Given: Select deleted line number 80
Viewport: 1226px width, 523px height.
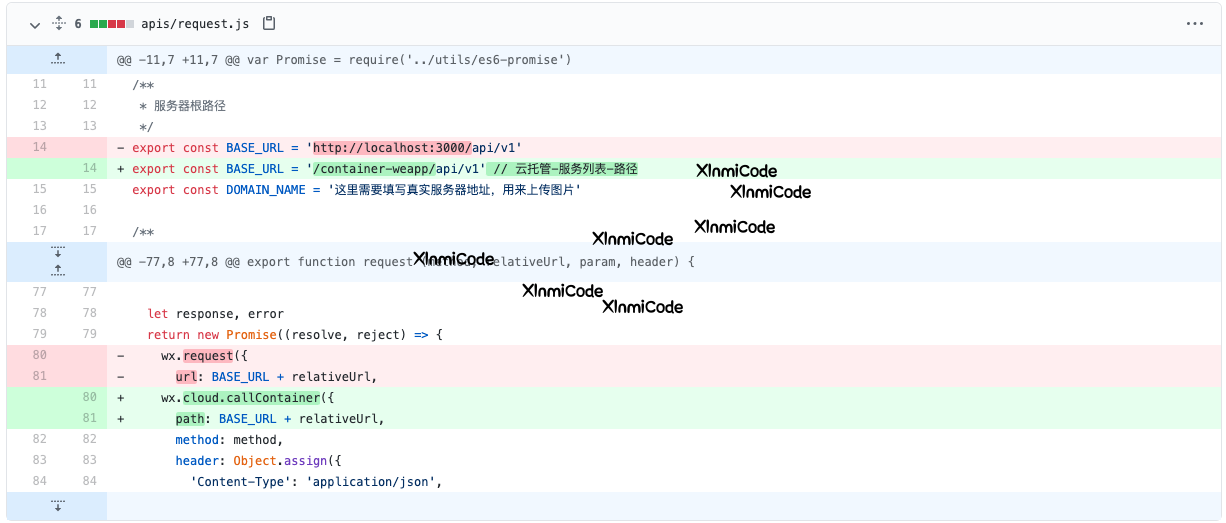Looking at the screenshot, I should (x=39, y=356).
